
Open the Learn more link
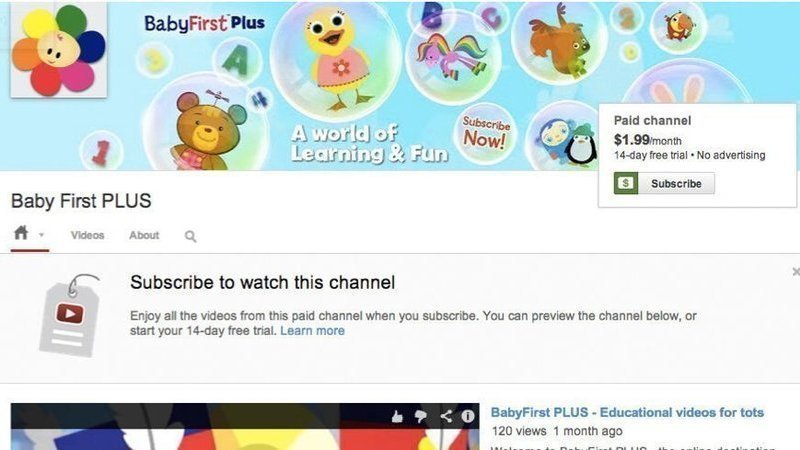(312, 331)
